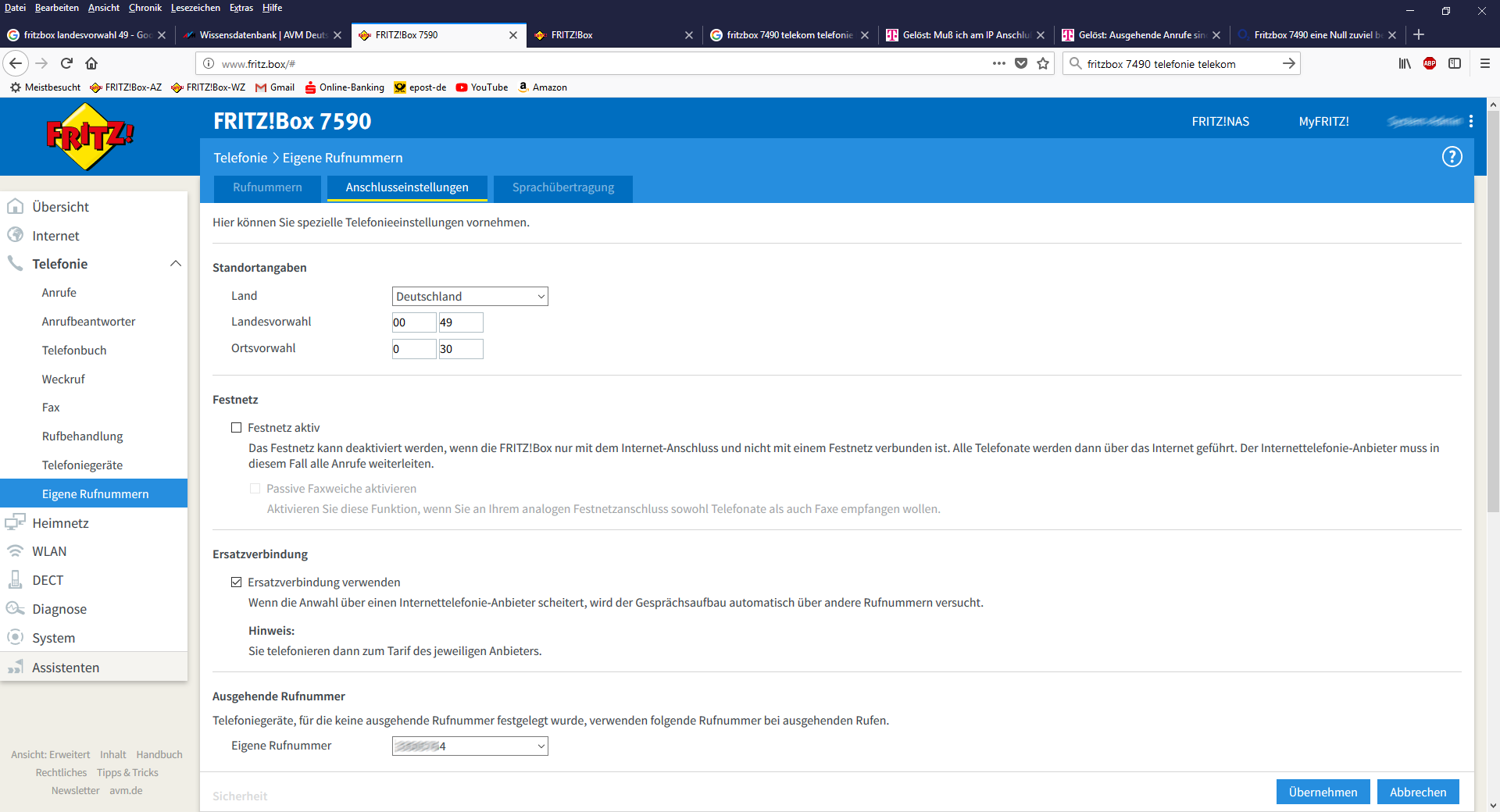Viewport: 1500px width, 812px height.
Task: Open MyFRITZ! link
Action: click(x=1323, y=121)
